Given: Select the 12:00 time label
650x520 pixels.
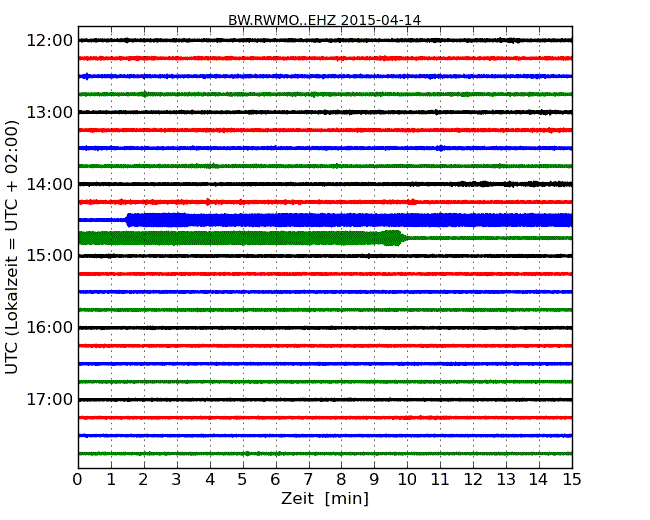Looking at the screenshot, I should click(x=49, y=40).
